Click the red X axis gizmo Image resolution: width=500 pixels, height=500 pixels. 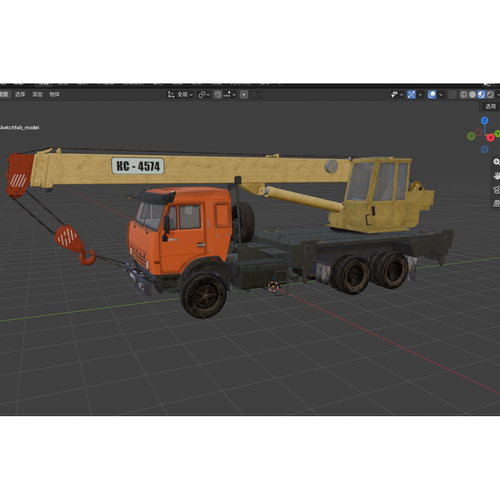(x=490, y=137)
